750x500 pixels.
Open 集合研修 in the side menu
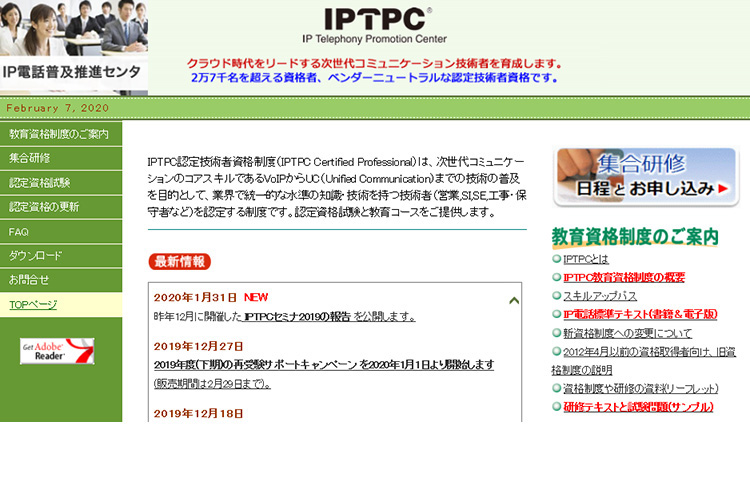(61, 158)
